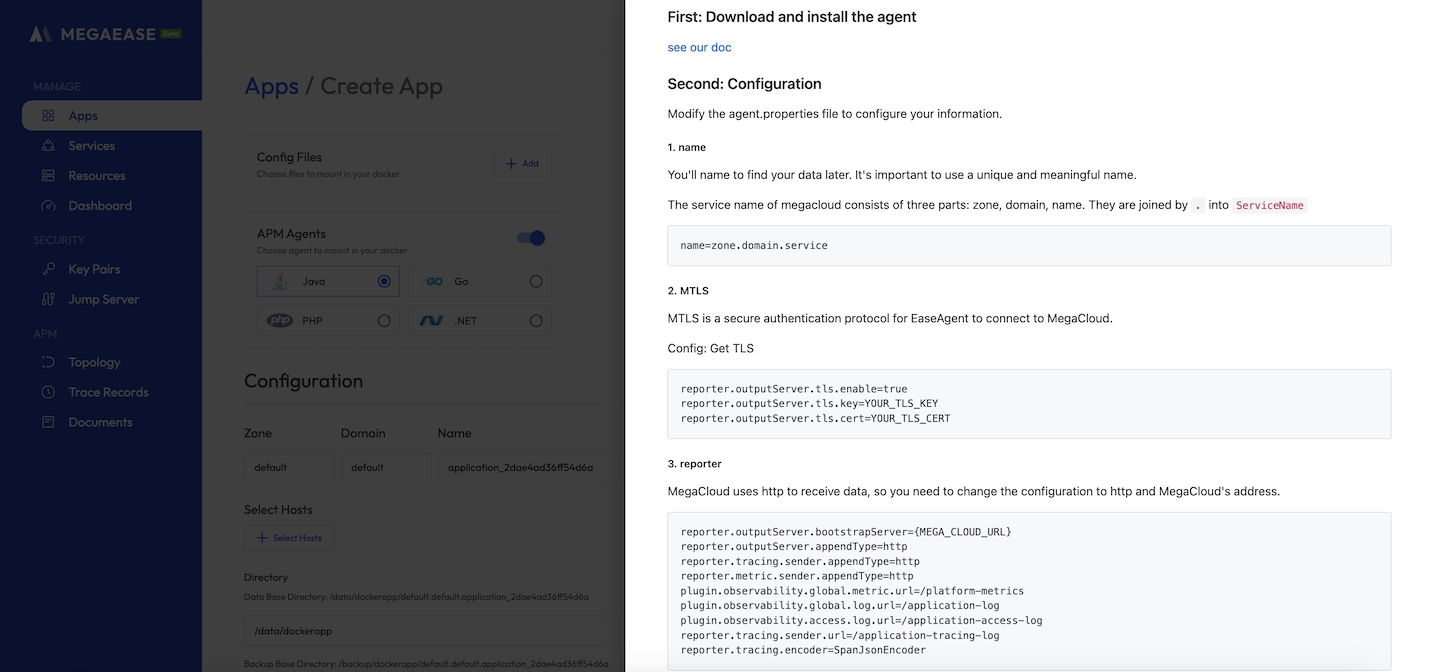The height and width of the screenshot is (672, 1431).
Task: Toggle the APM Agents switch off
Action: [531, 238]
